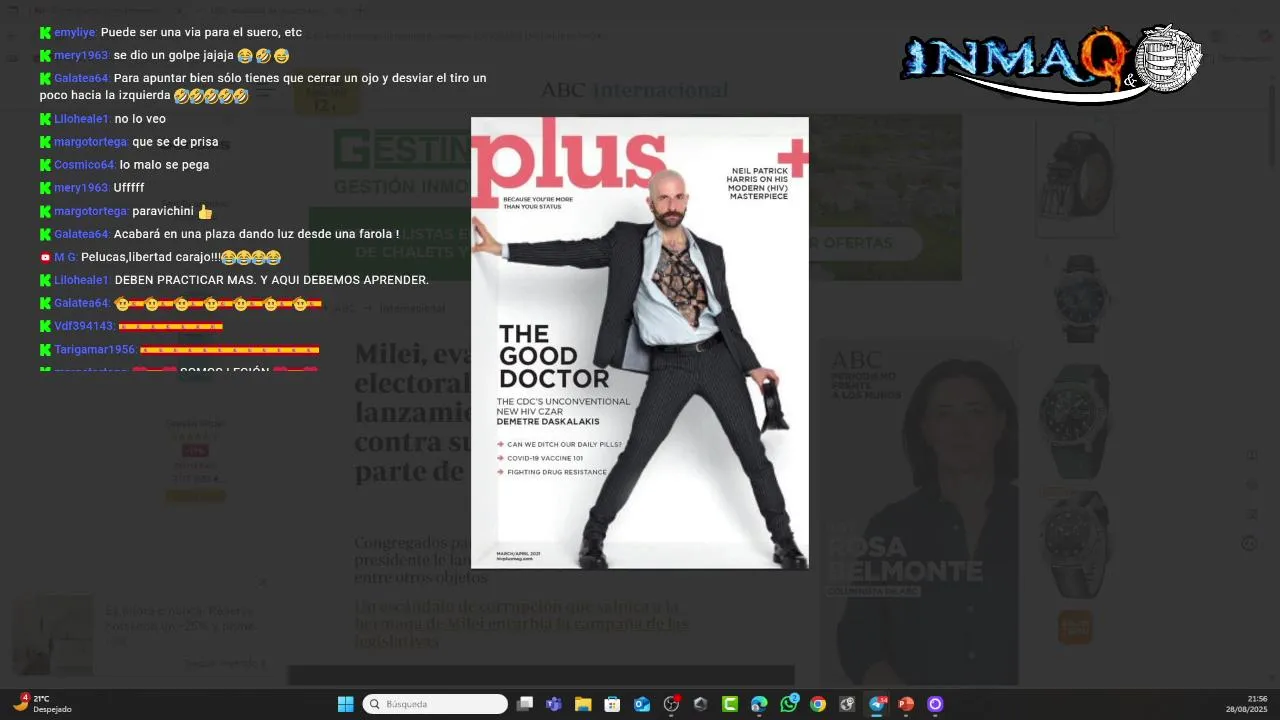Switch to OBS Studio in the taskbar
Viewport: 1280px width, 720px height.
click(x=672, y=704)
